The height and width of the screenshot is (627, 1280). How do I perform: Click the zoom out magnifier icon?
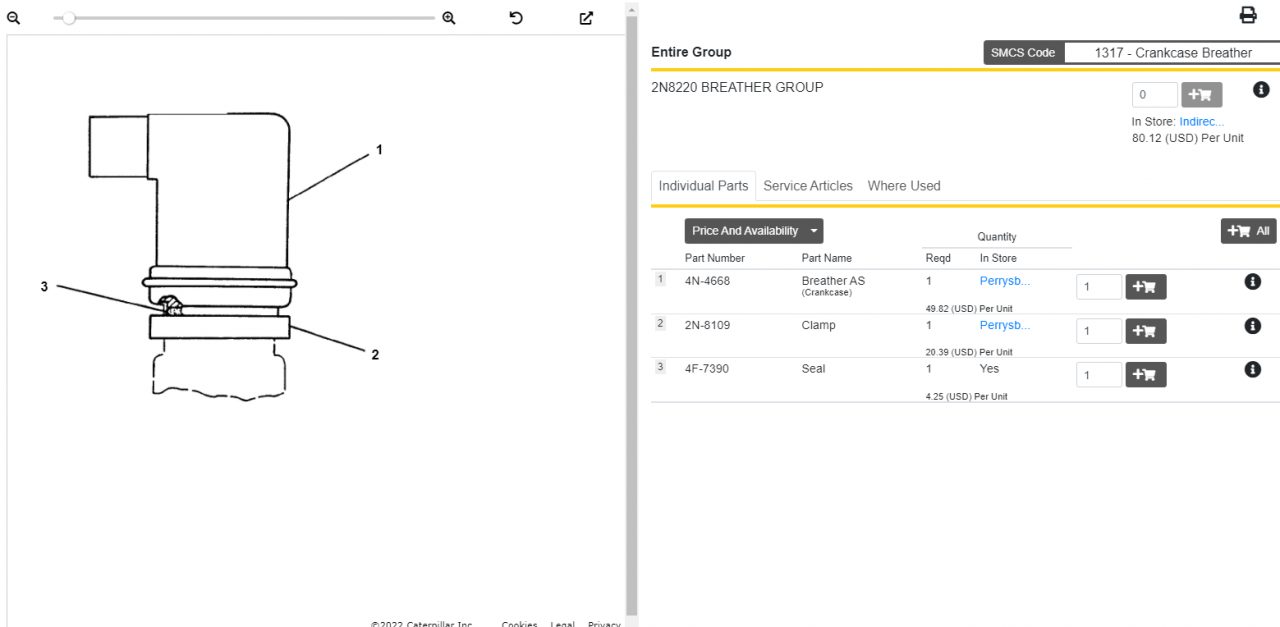click(14, 18)
